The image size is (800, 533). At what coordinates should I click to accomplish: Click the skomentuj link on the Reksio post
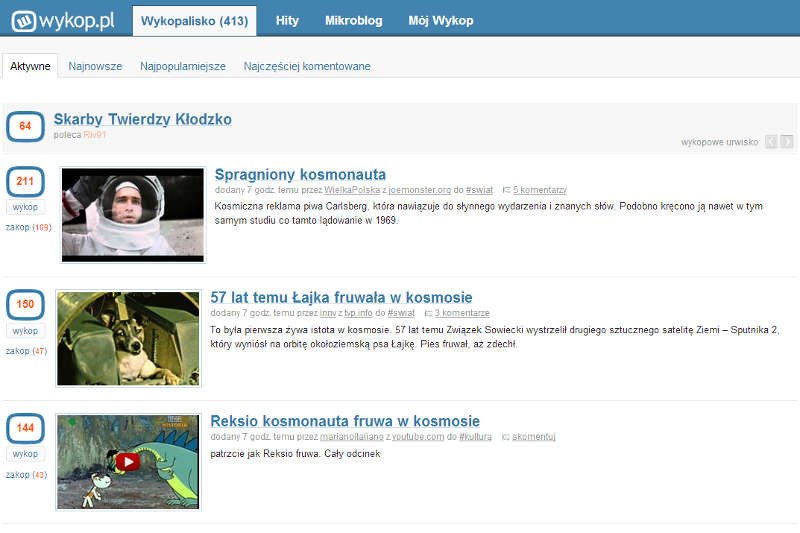coord(533,437)
